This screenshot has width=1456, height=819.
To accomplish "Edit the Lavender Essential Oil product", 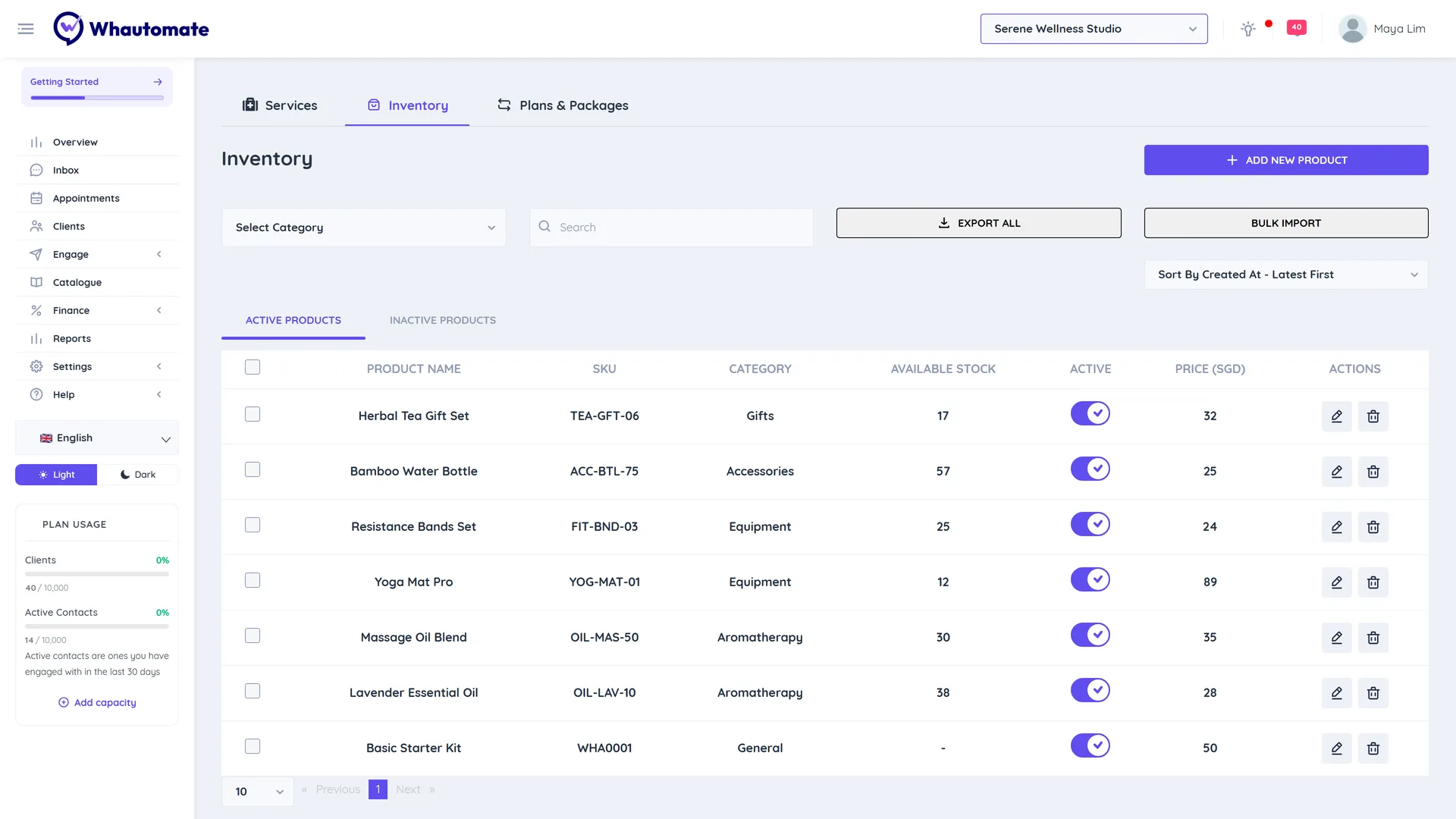I will coord(1337,693).
